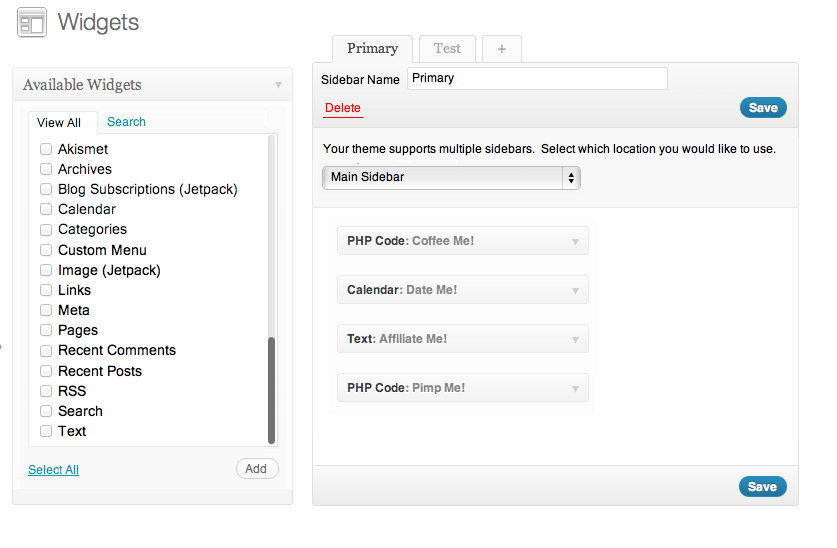Select the View All tab
This screenshot has width=837, height=548.
click(59, 123)
